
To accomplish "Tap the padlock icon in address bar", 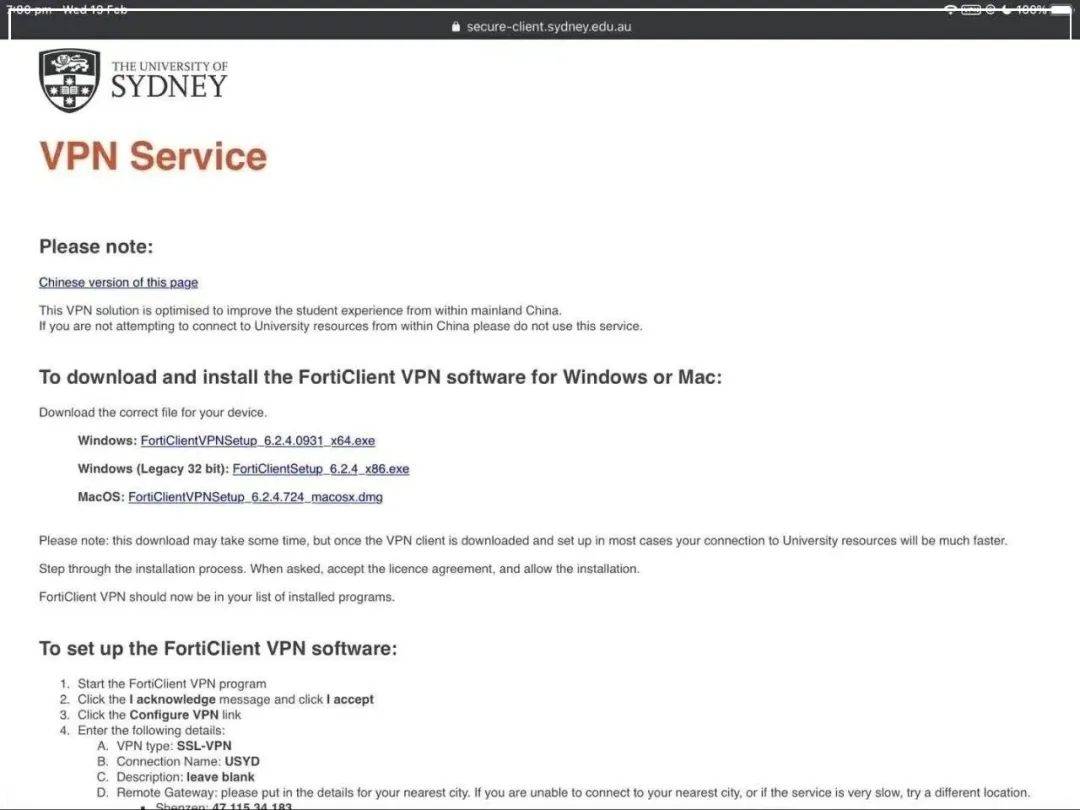I will coord(455,27).
